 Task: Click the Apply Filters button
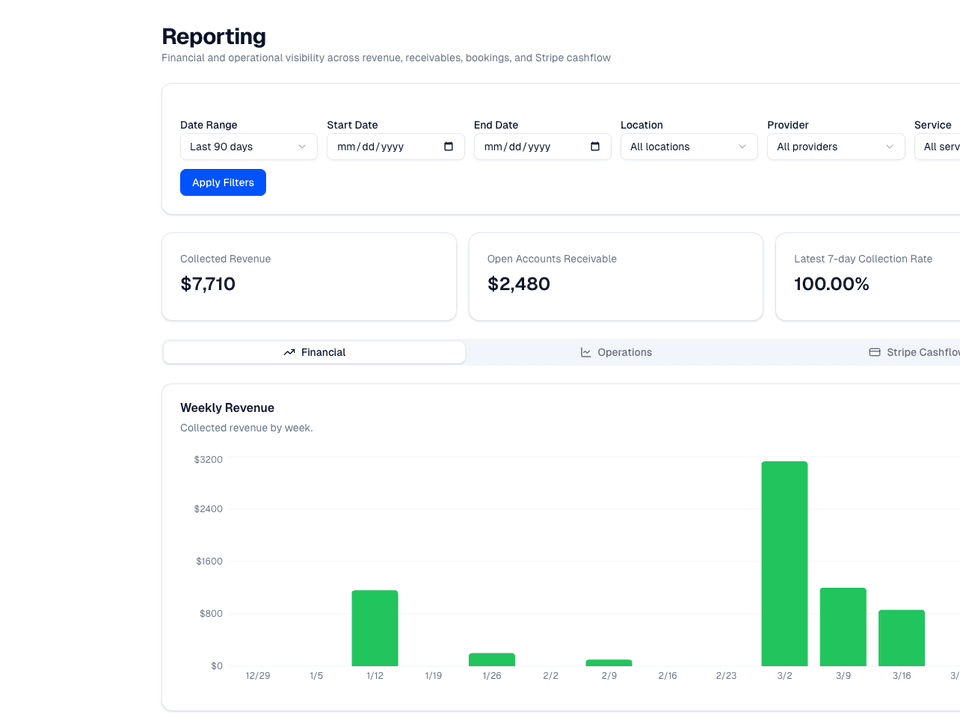tap(223, 183)
